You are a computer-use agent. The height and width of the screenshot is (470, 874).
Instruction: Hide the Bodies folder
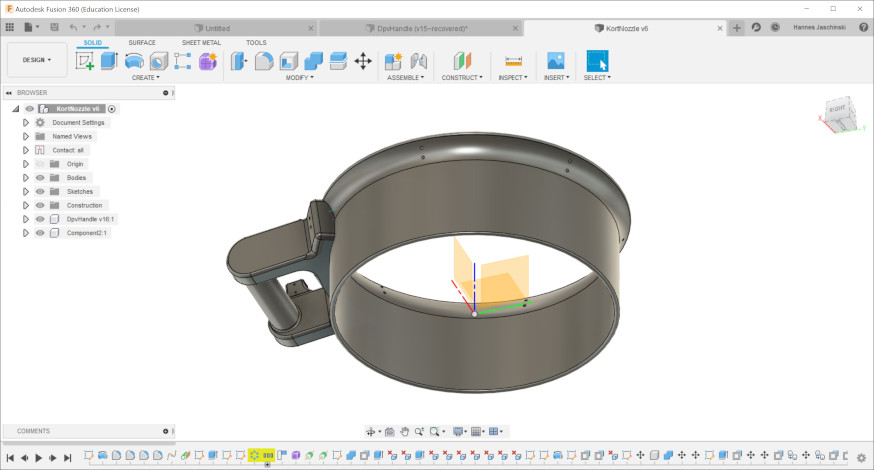(x=40, y=178)
